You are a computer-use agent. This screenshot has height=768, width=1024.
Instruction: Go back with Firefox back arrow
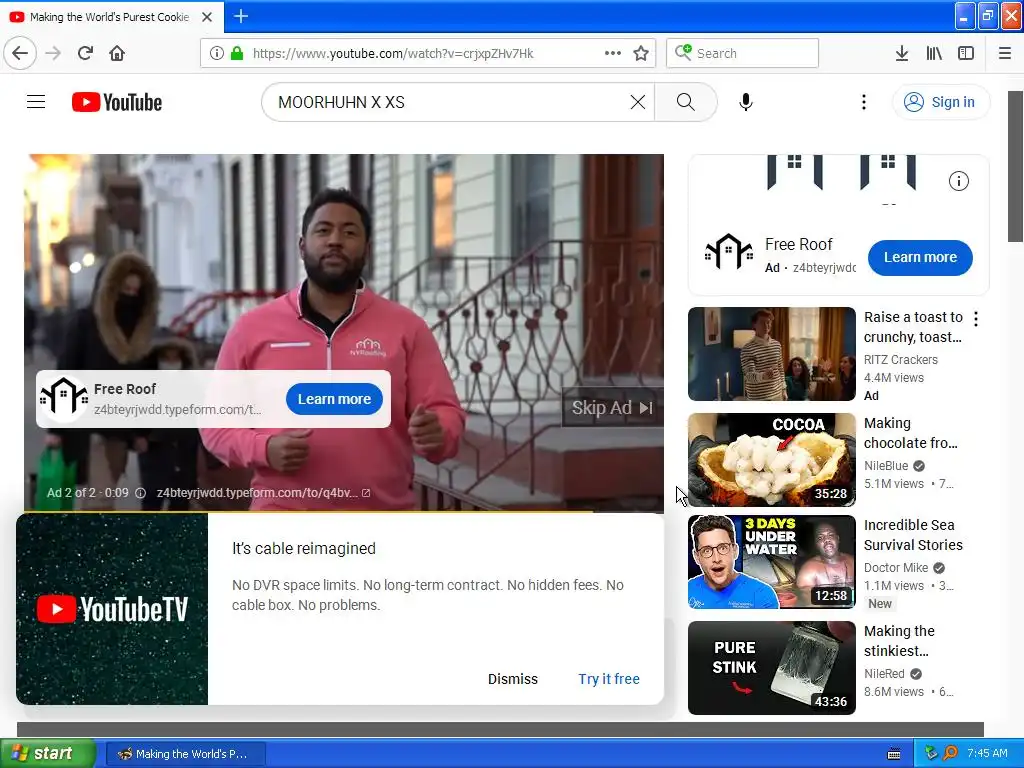(20, 53)
